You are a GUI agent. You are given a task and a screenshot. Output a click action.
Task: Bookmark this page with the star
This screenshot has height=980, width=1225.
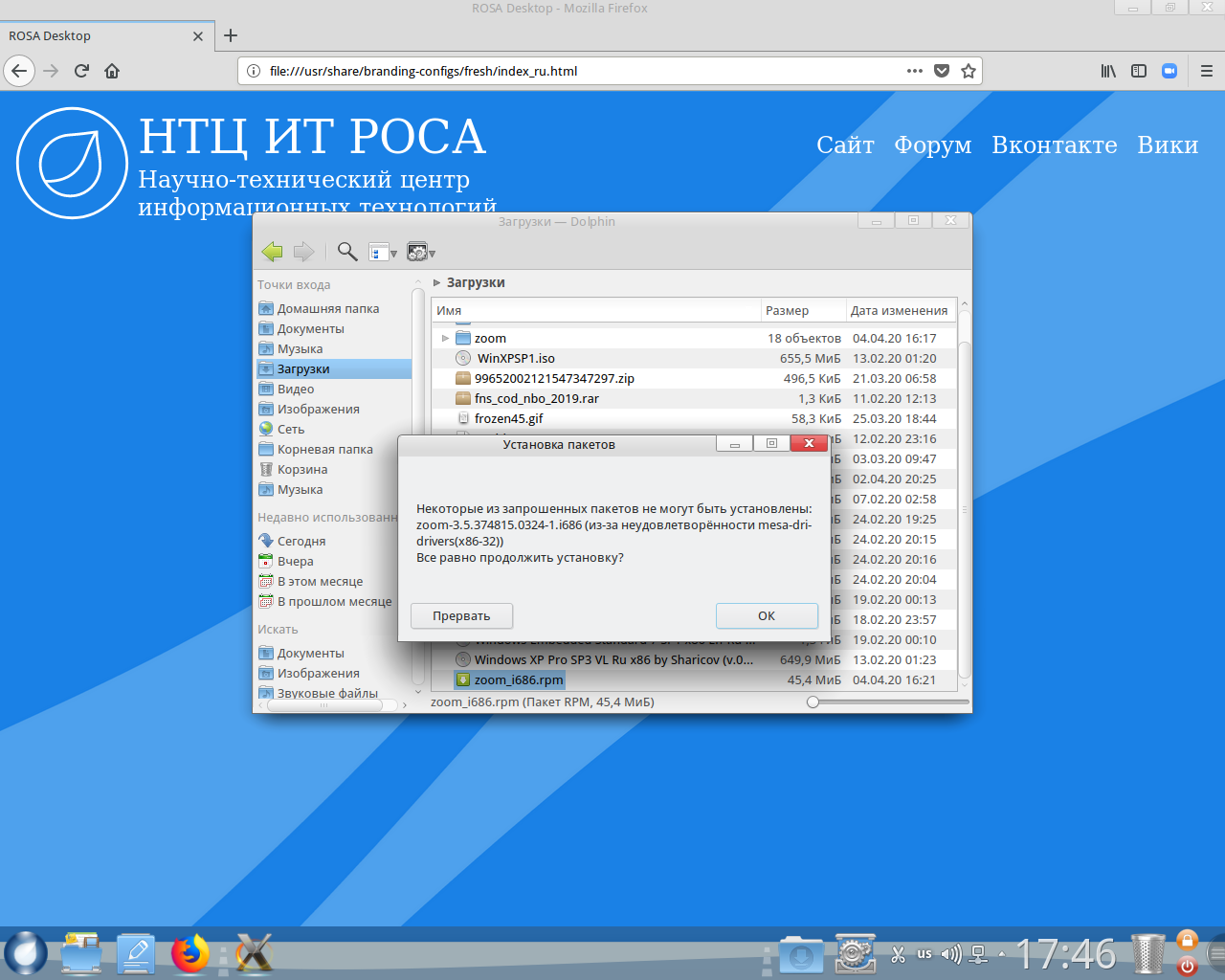[969, 71]
